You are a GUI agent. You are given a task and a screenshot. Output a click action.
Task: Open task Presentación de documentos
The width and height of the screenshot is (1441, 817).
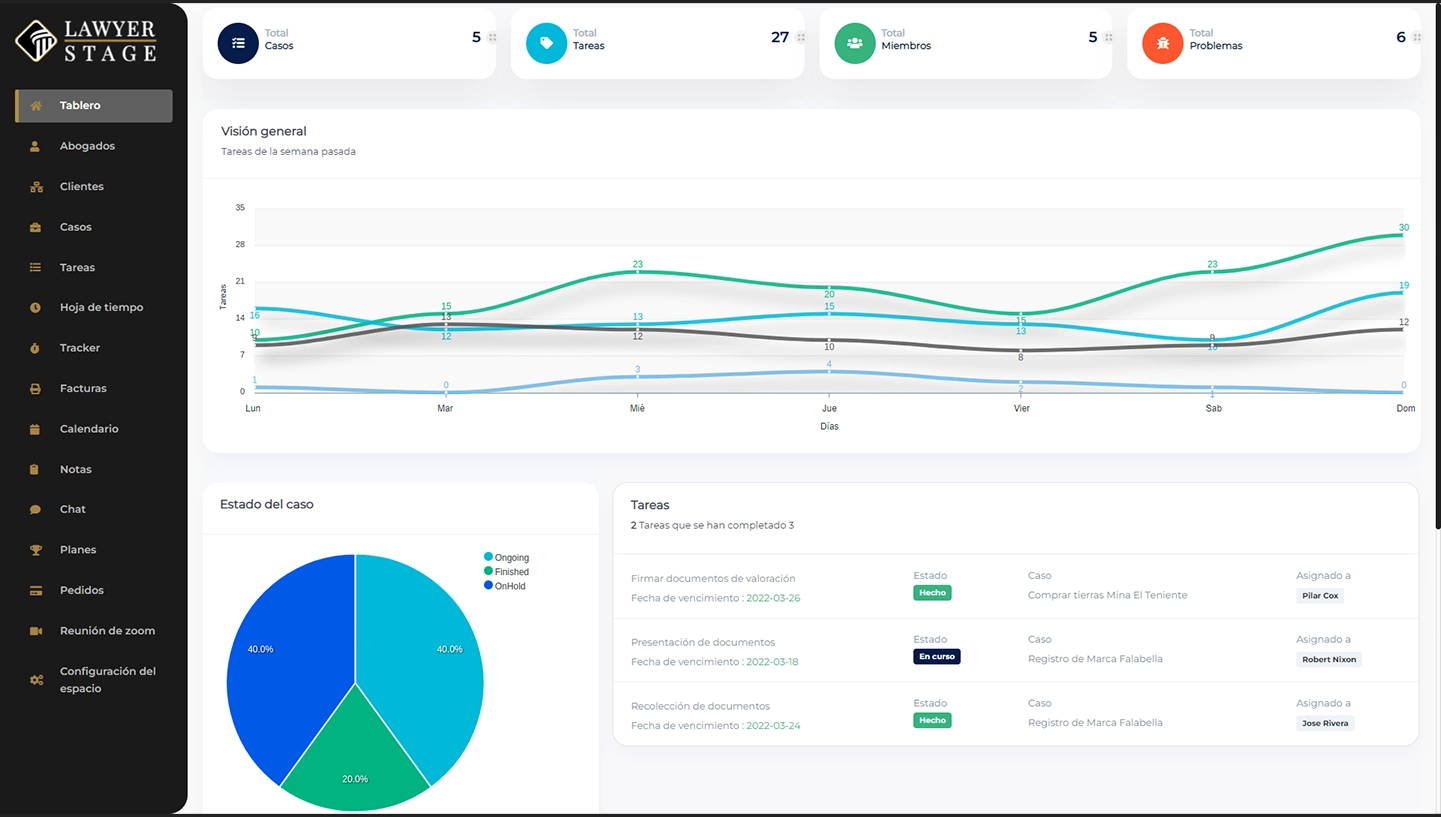(703, 642)
